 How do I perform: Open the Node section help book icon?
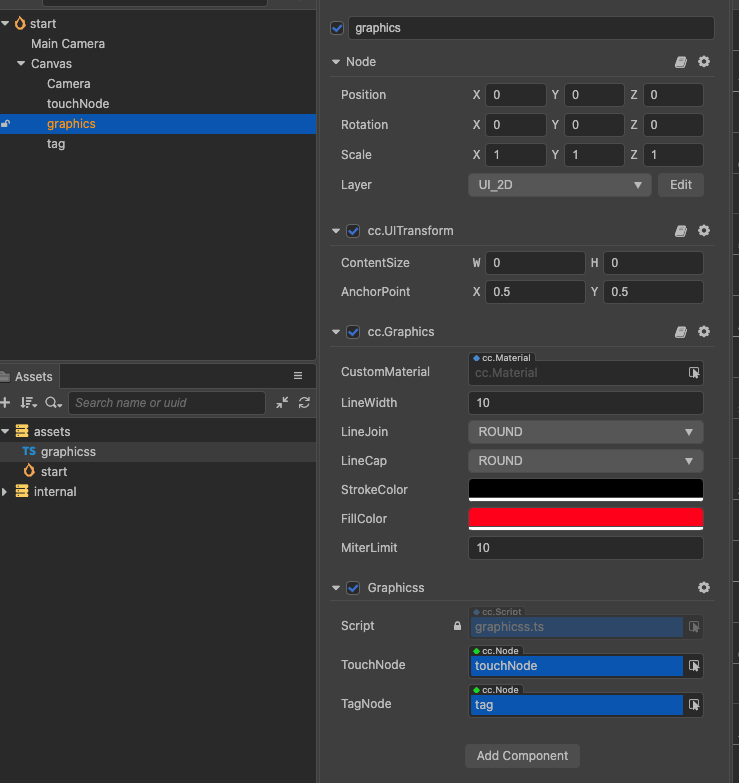681,62
